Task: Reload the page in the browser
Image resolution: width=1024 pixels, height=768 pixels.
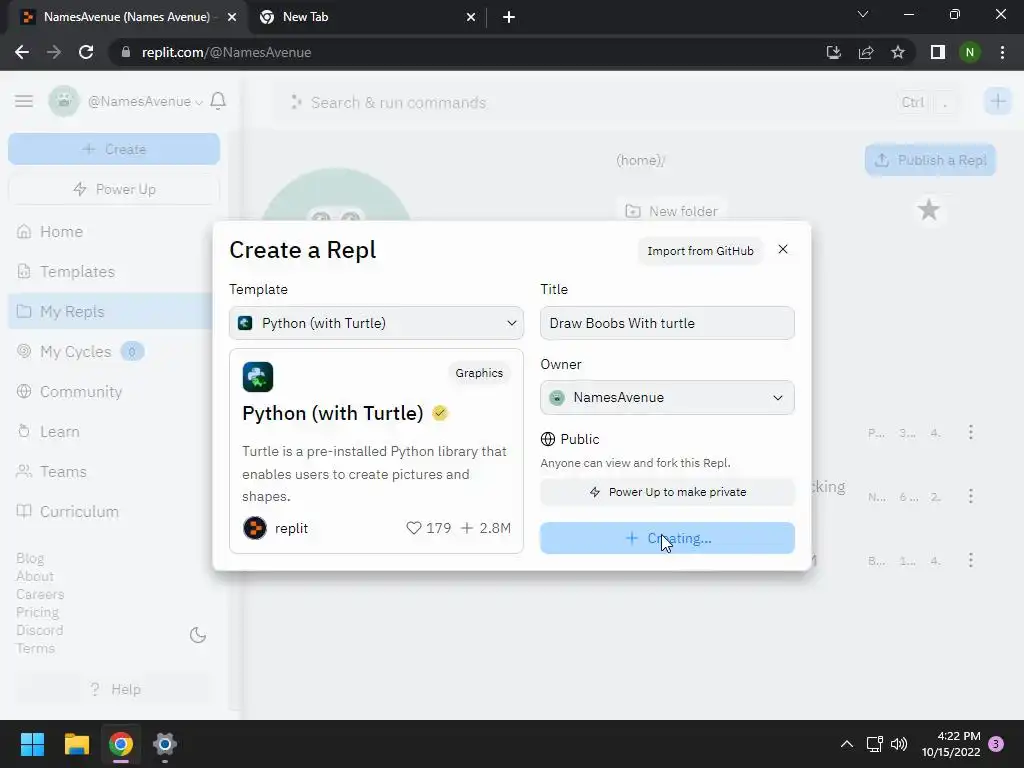Action: click(86, 52)
